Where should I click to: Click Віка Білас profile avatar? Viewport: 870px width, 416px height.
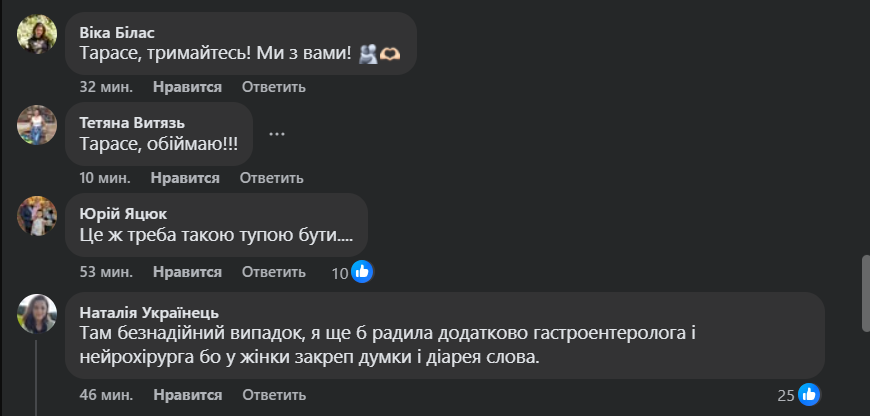tap(37, 33)
